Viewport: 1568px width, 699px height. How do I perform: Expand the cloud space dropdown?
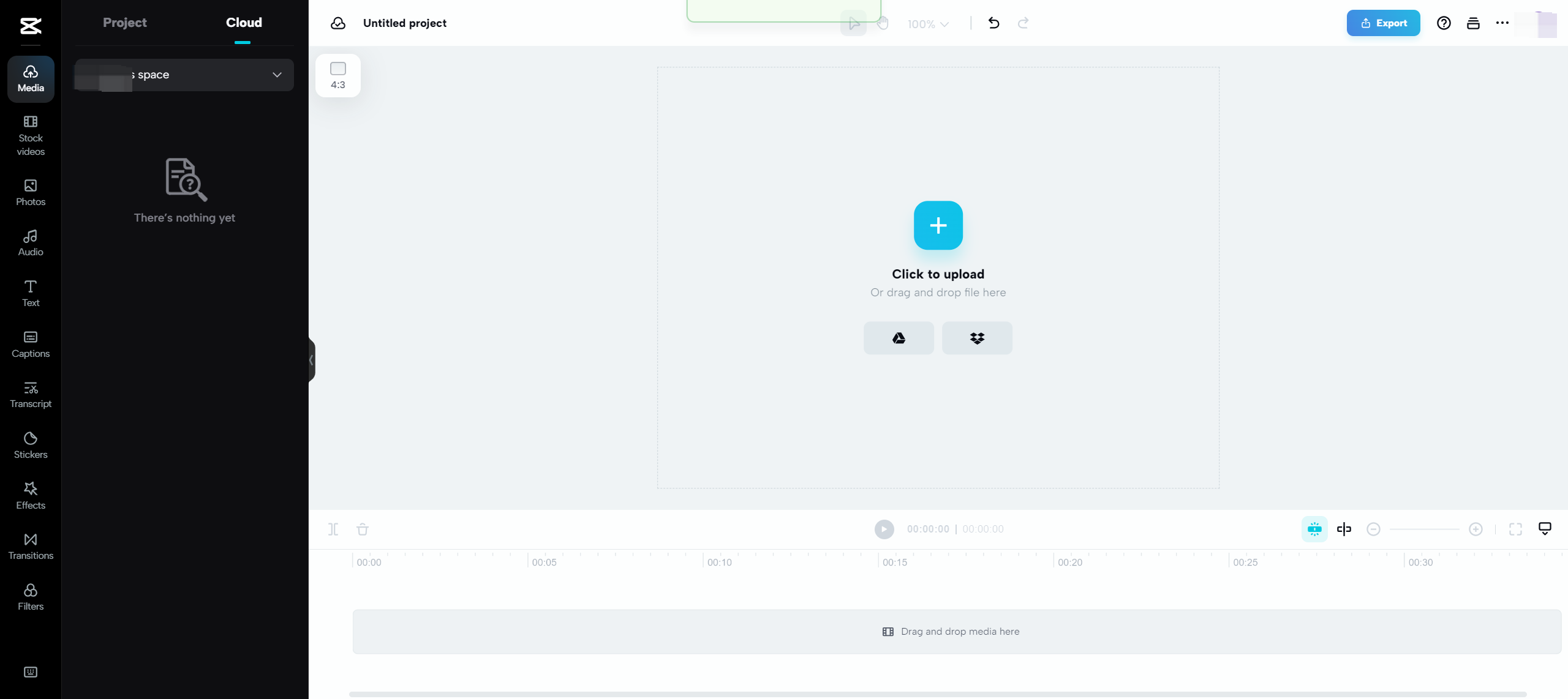point(277,75)
